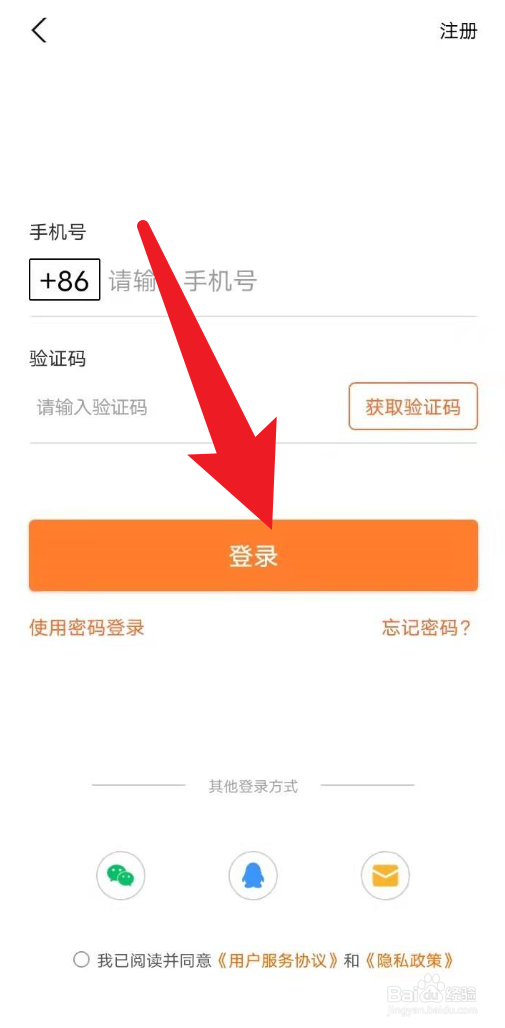This screenshot has width=505, height=1028.
Task: Open the +86 country code selector
Action: (x=64, y=280)
